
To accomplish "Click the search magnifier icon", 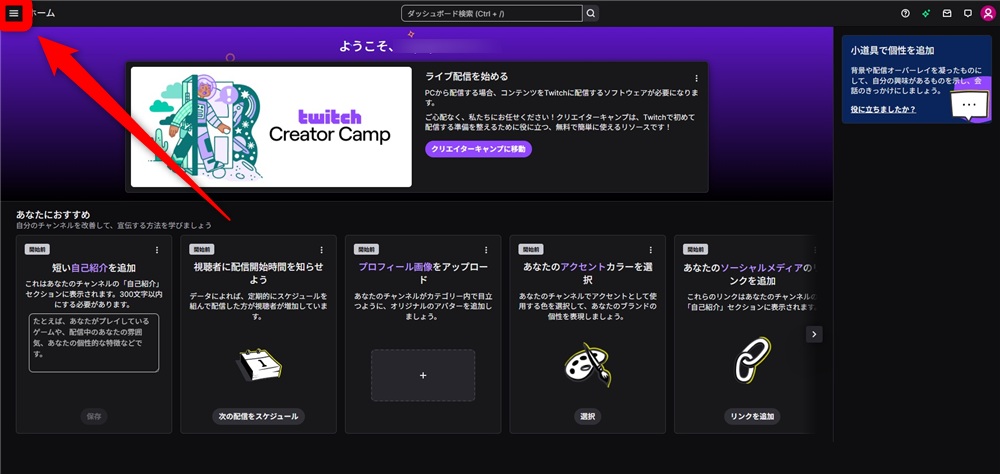I will coord(591,13).
